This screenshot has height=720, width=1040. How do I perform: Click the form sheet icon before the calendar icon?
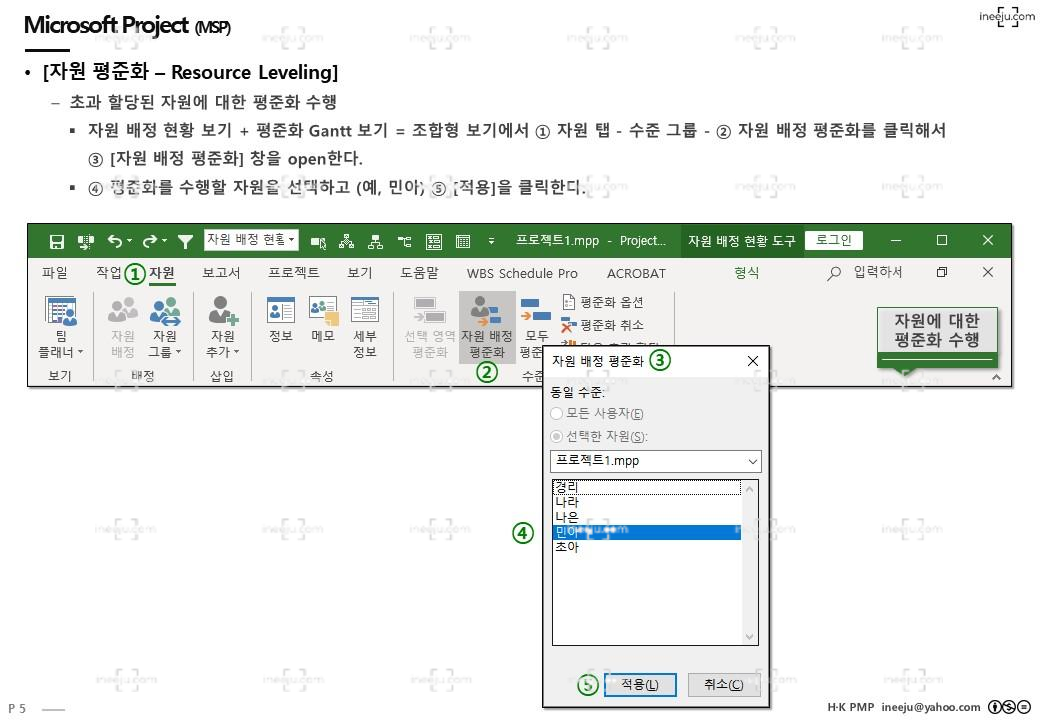tap(434, 242)
